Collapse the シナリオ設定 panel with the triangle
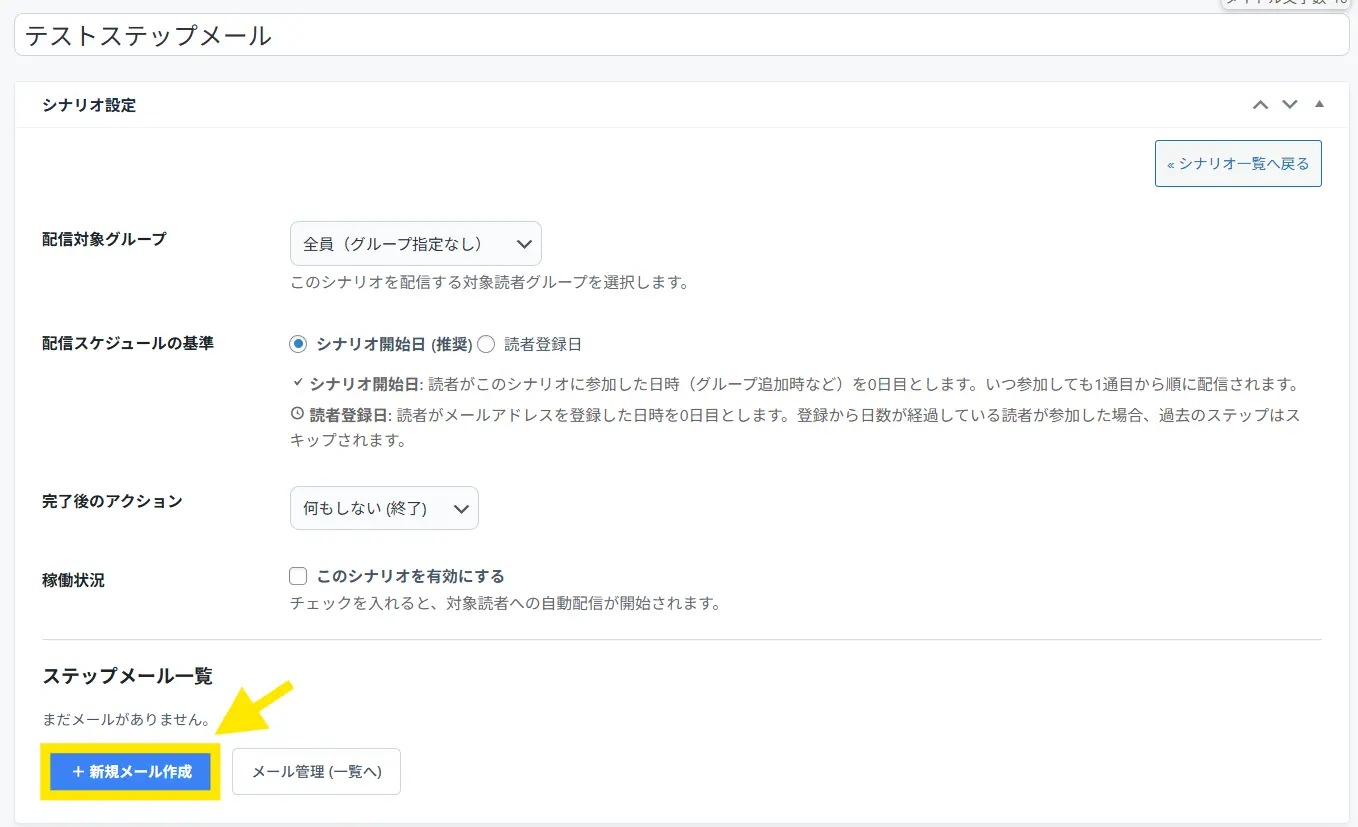Image resolution: width=1358 pixels, height=827 pixels. (x=1319, y=105)
